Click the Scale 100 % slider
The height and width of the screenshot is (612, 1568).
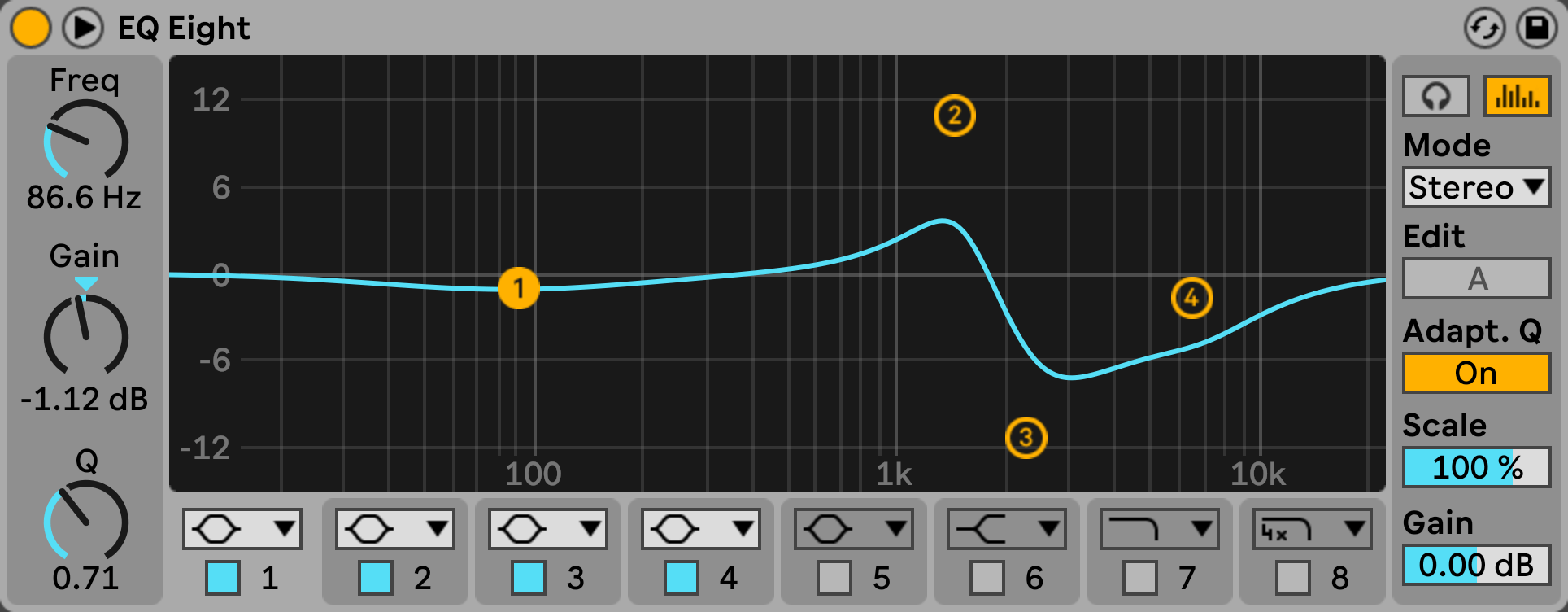point(1477,468)
